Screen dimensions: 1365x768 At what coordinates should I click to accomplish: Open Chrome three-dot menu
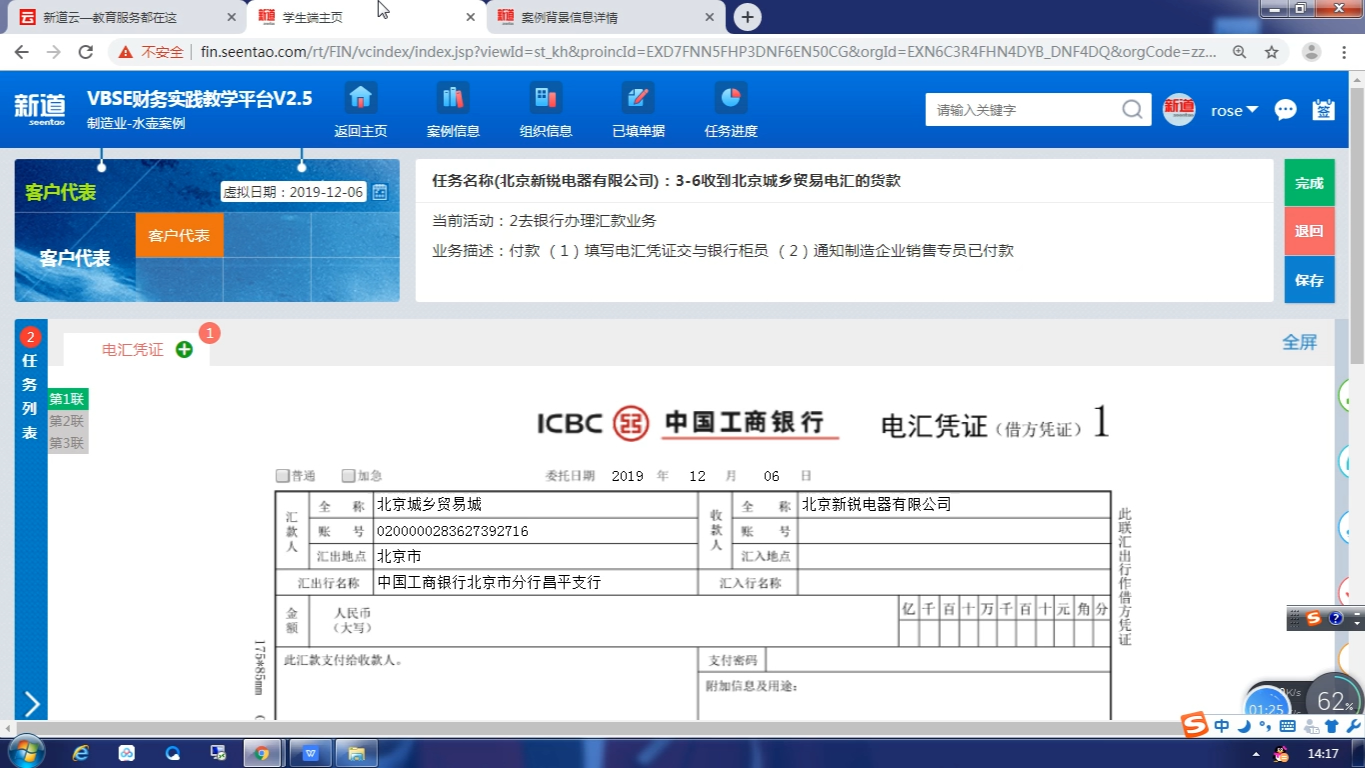coord(1344,52)
